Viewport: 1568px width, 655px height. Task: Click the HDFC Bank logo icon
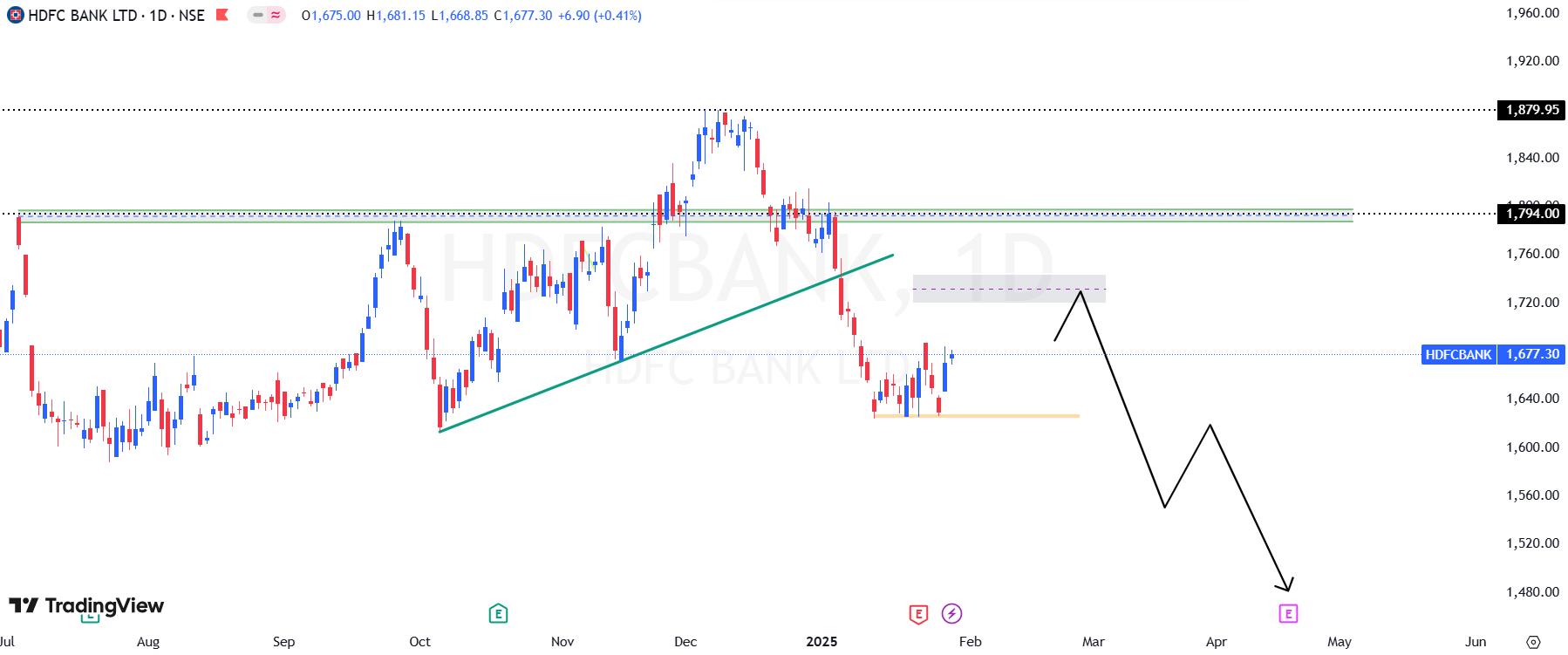[x=15, y=15]
